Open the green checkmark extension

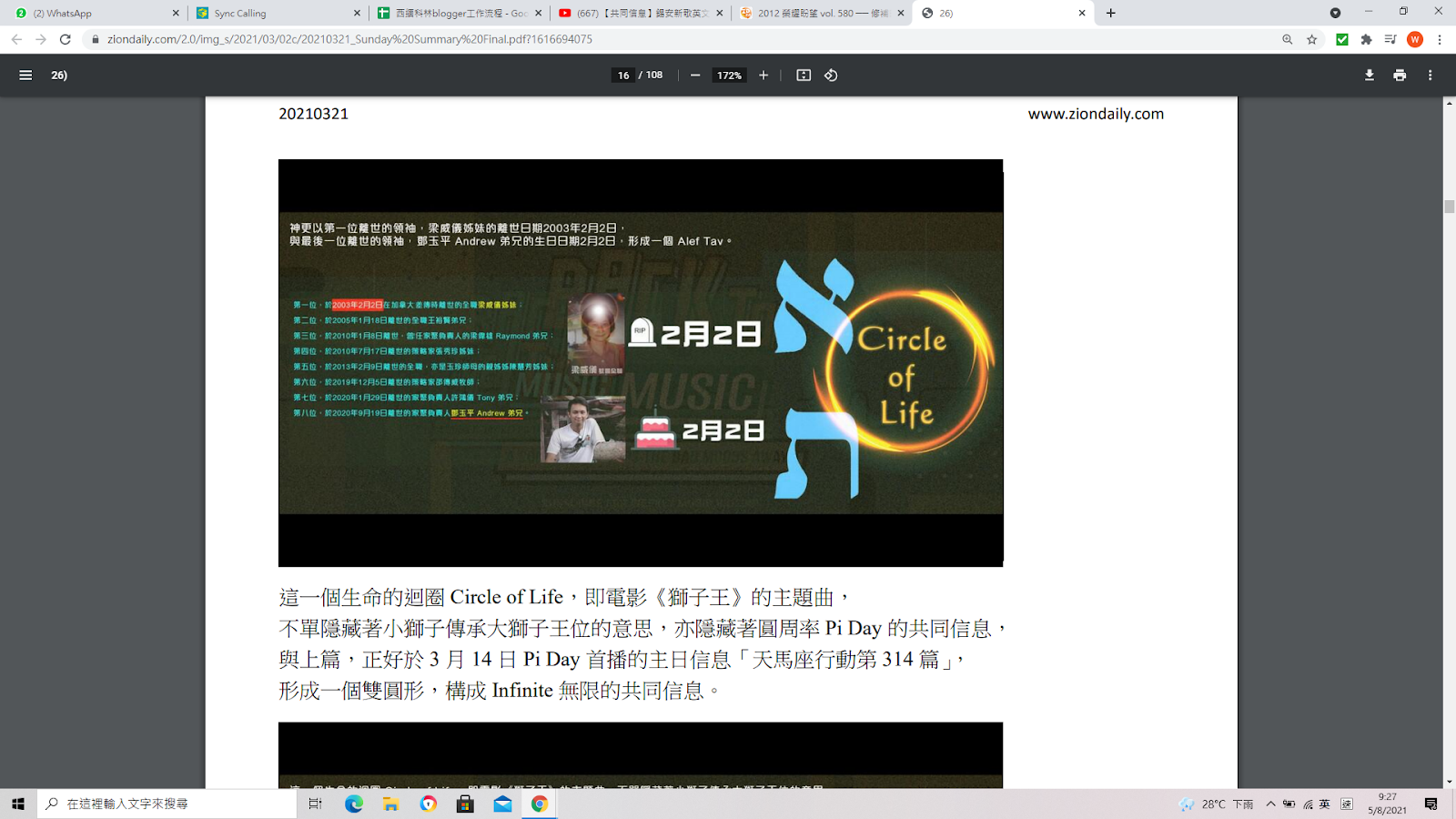click(x=1341, y=39)
